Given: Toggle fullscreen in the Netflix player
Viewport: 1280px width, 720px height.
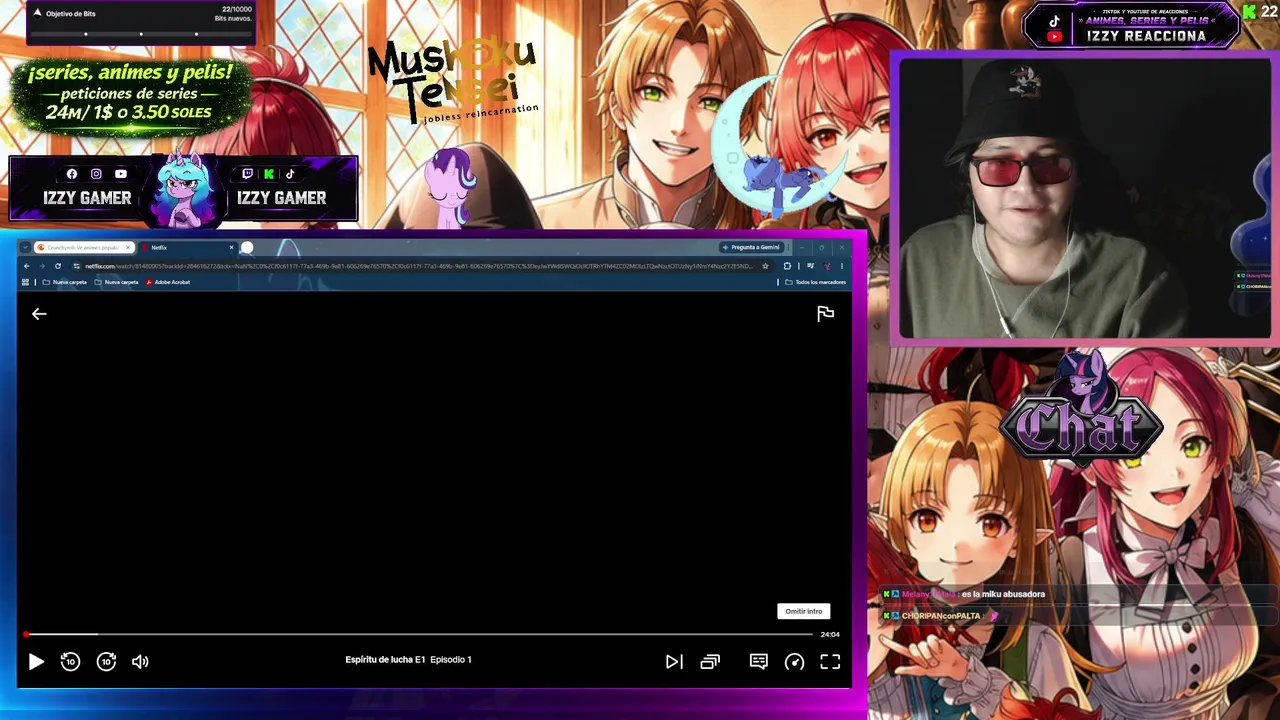Looking at the screenshot, I should (x=830, y=661).
